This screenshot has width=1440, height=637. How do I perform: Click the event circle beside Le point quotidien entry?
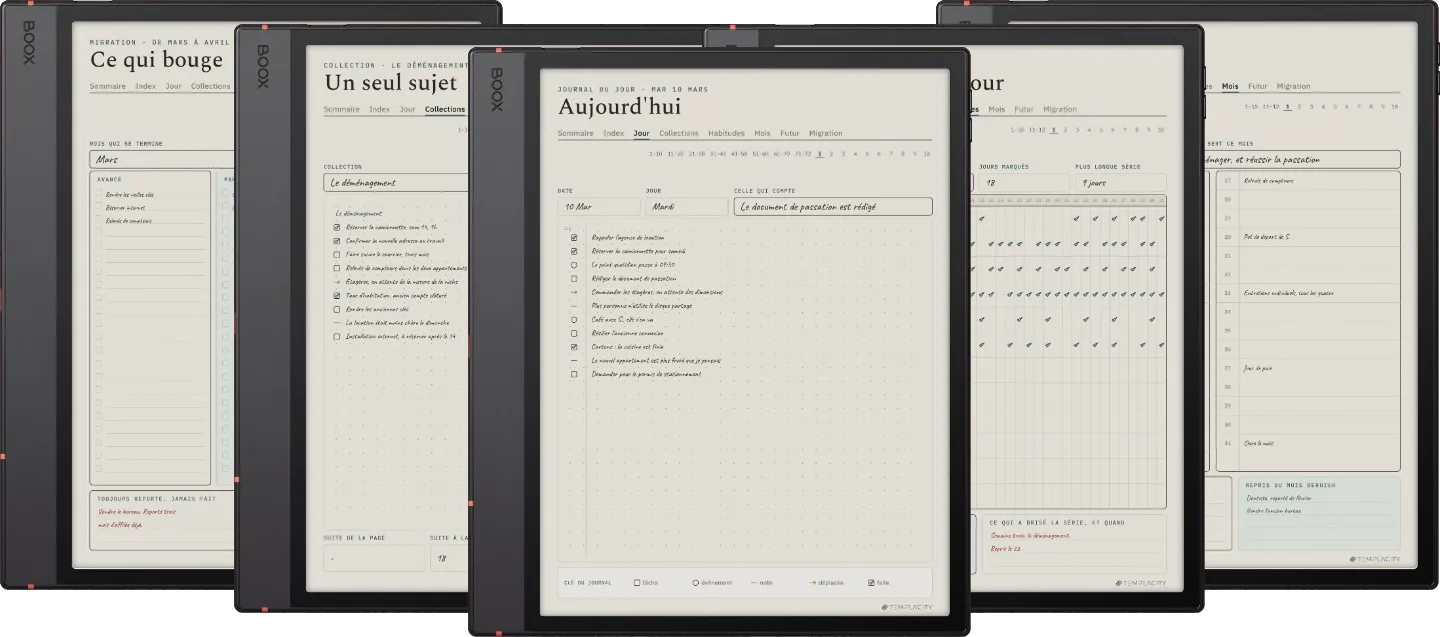pyautogui.click(x=574, y=265)
